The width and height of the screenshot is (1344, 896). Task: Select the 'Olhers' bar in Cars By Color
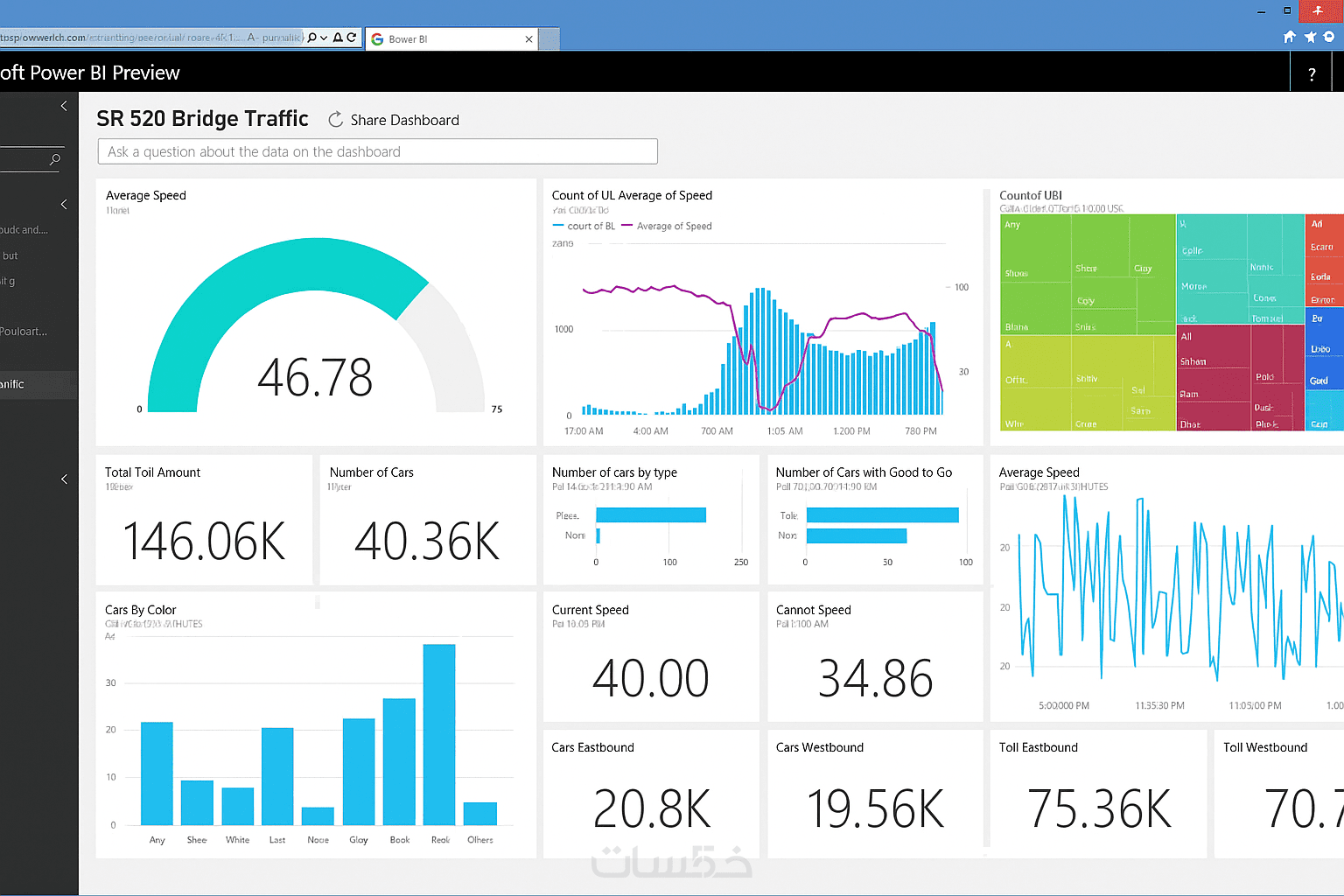click(479, 814)
